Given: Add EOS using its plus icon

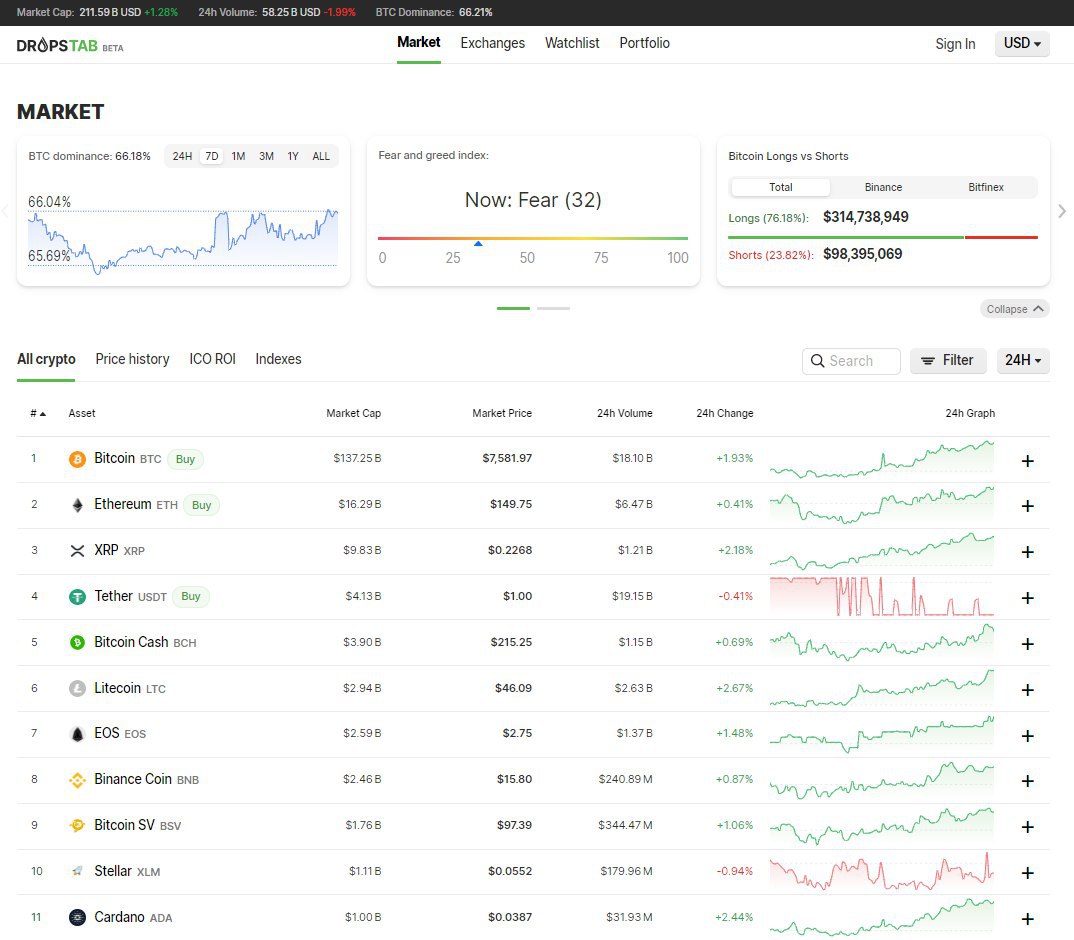Looking at the screenshot, I should [1027, 736].
